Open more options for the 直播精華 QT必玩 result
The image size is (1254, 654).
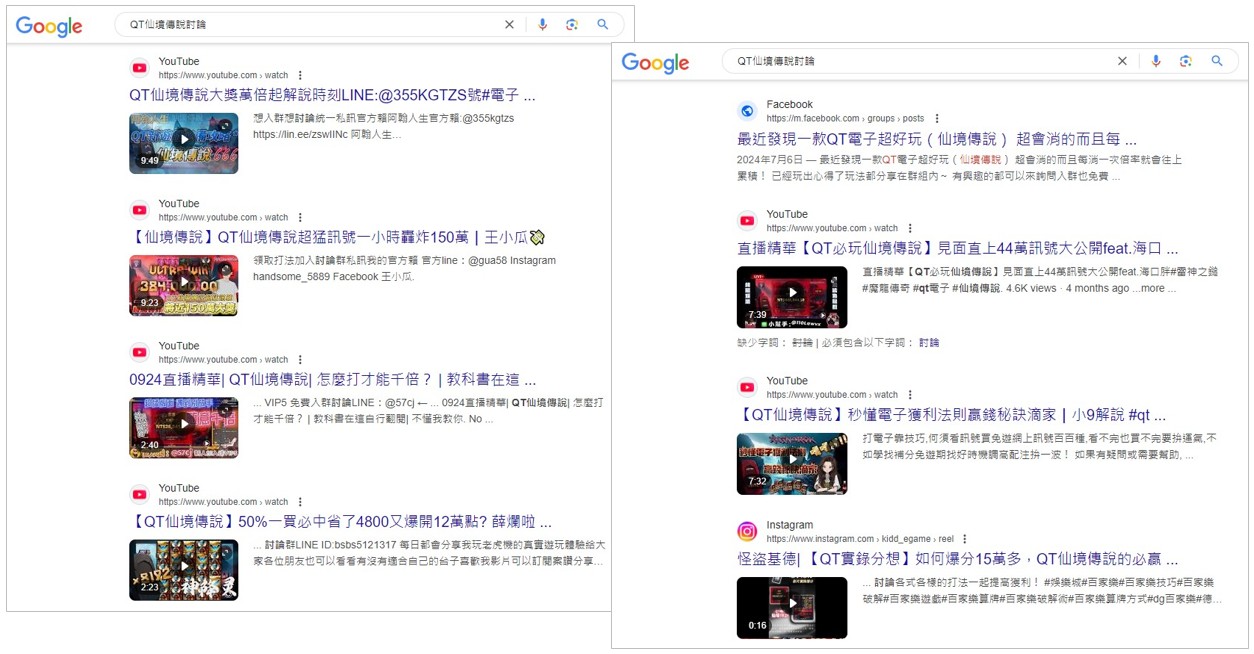point(909,228)
